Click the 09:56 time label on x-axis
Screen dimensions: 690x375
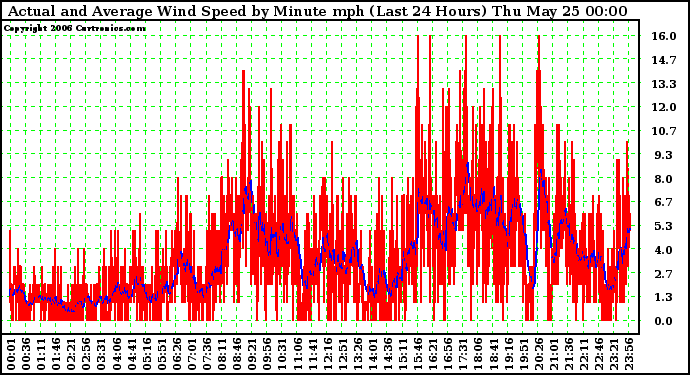(267, 354)
